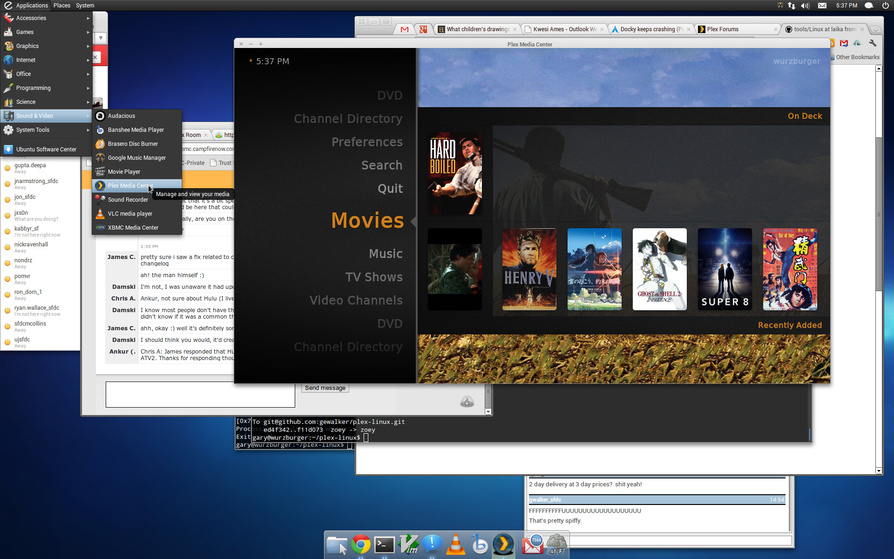Open Ubuntu Software Center from Applications menu

pos(46,149)
